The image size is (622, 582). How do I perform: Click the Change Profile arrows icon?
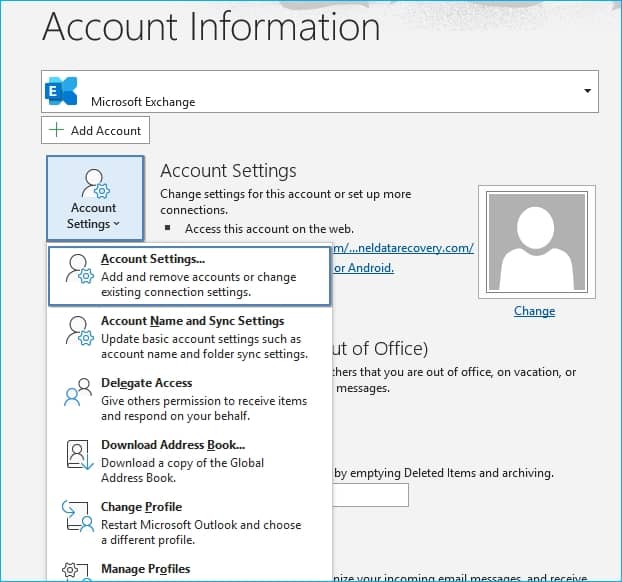[78, 516]
